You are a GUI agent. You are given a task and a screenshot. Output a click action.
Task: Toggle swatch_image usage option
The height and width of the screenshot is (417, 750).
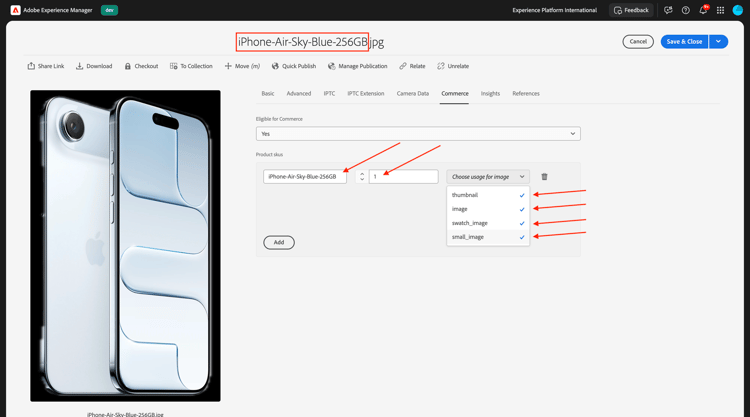(x=488, y=223)
